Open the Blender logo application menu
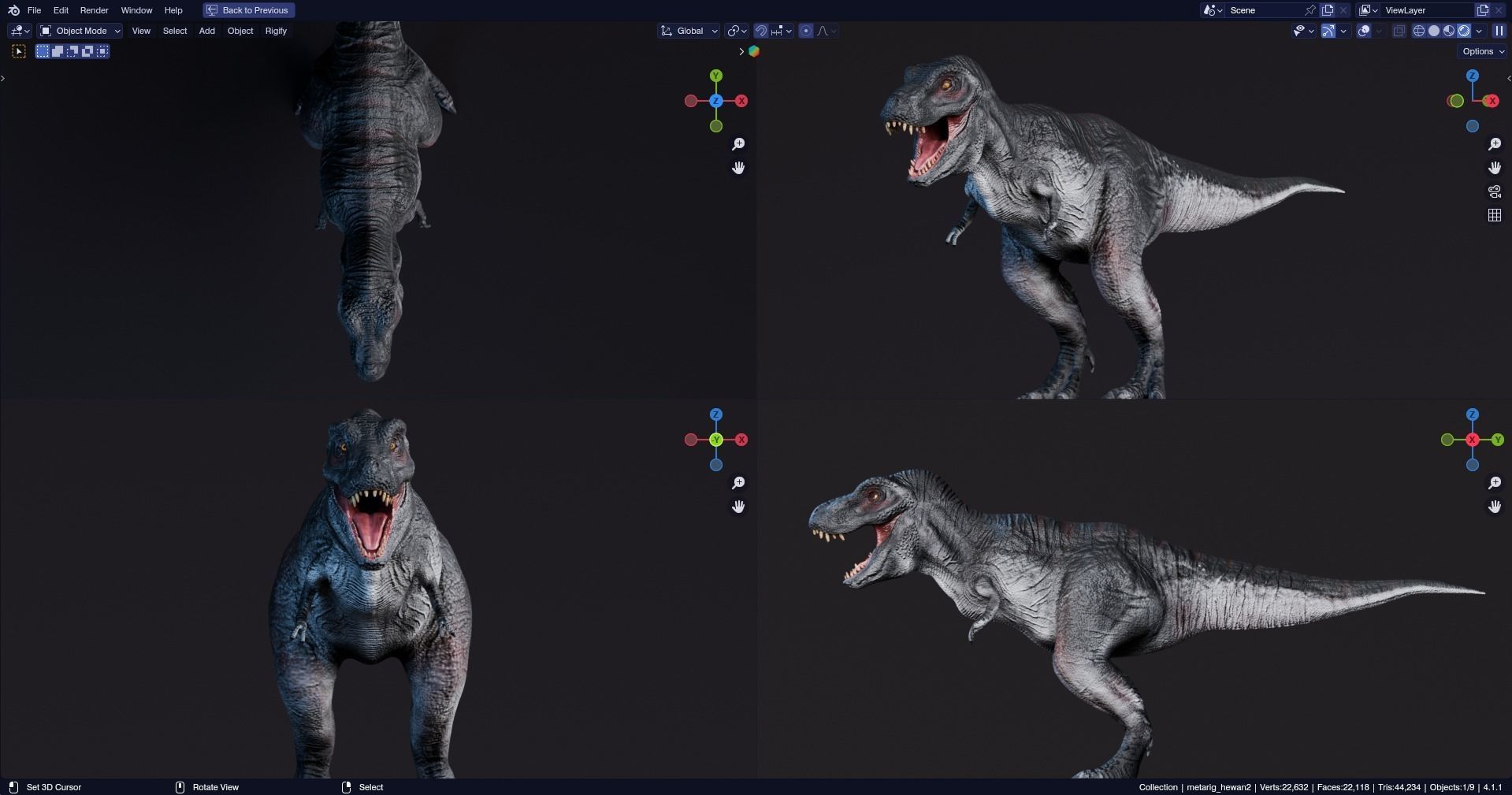Screen dimensions: 1512x795 click(x=13, y=10)
